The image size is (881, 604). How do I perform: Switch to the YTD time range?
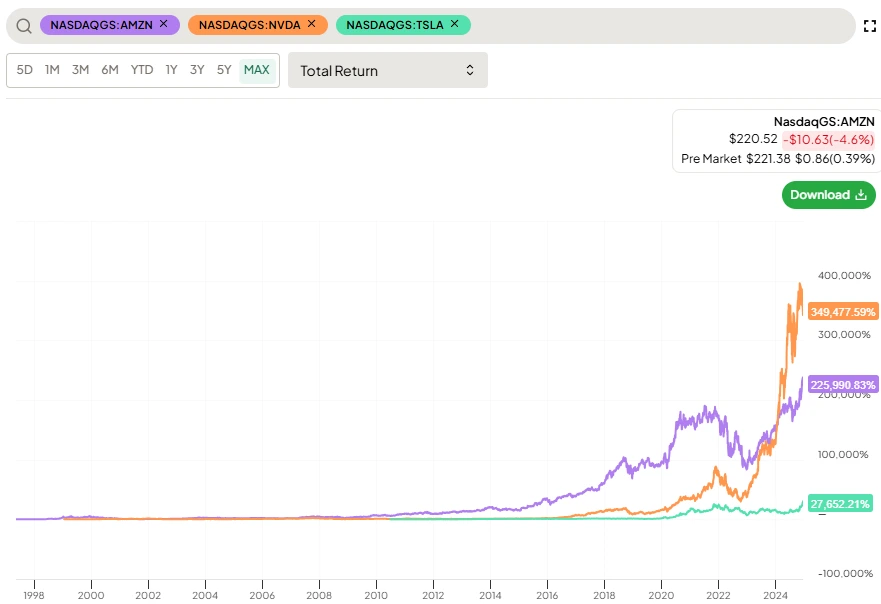click(x=142, y=70)
